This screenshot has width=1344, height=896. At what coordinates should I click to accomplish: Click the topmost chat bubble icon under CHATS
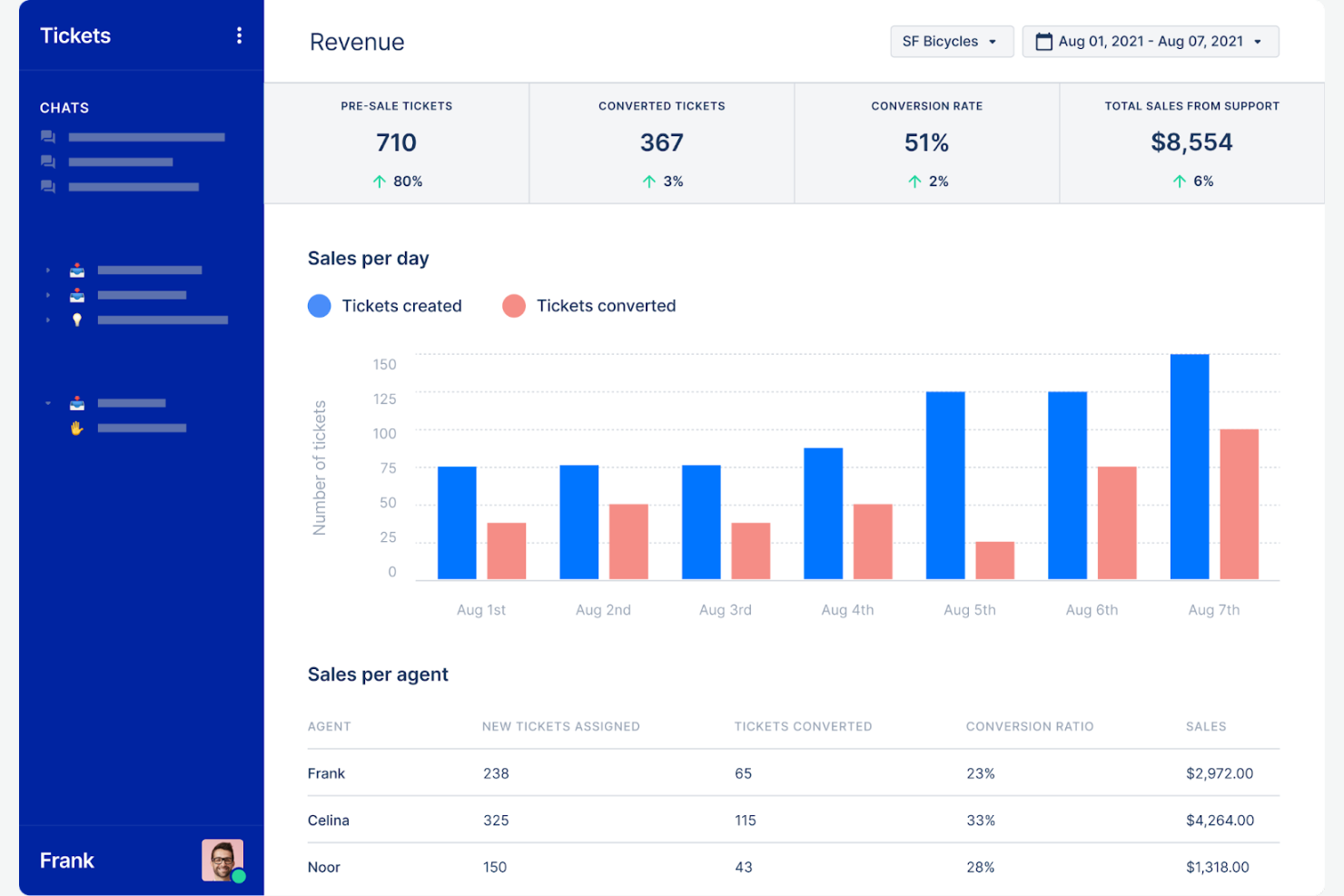coord(48,137)
